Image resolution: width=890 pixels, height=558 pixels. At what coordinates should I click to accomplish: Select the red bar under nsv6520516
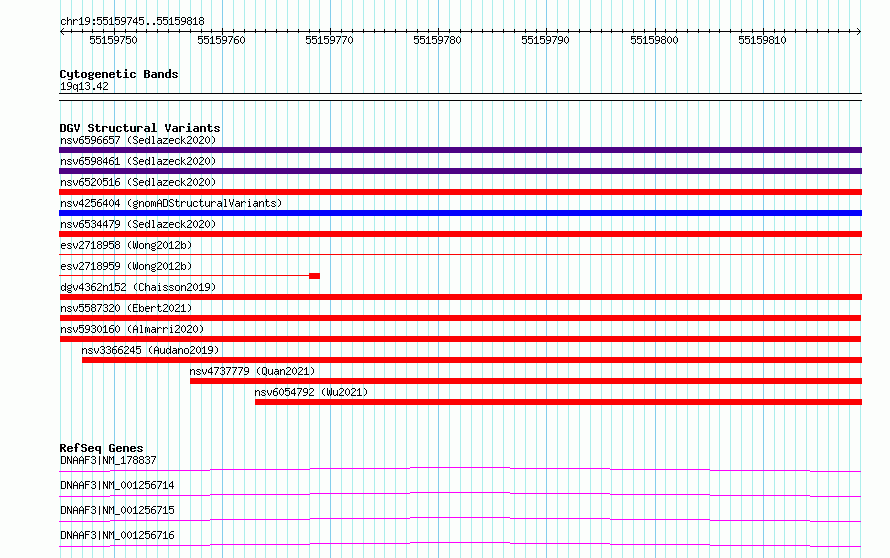pyautogui.click(x=460, y=192)
